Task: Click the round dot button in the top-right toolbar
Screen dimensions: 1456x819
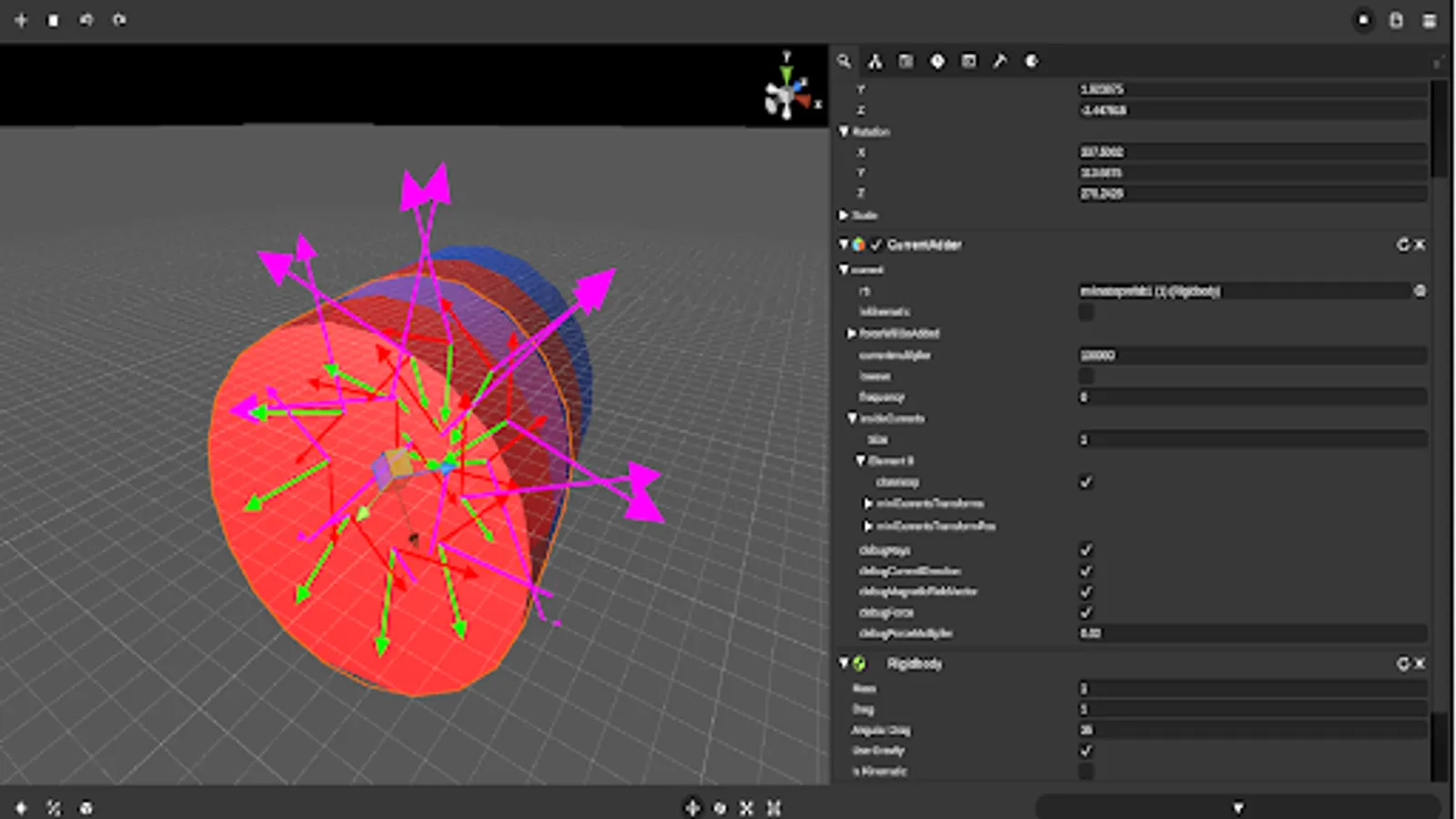Action: [x=1363, y=20]
